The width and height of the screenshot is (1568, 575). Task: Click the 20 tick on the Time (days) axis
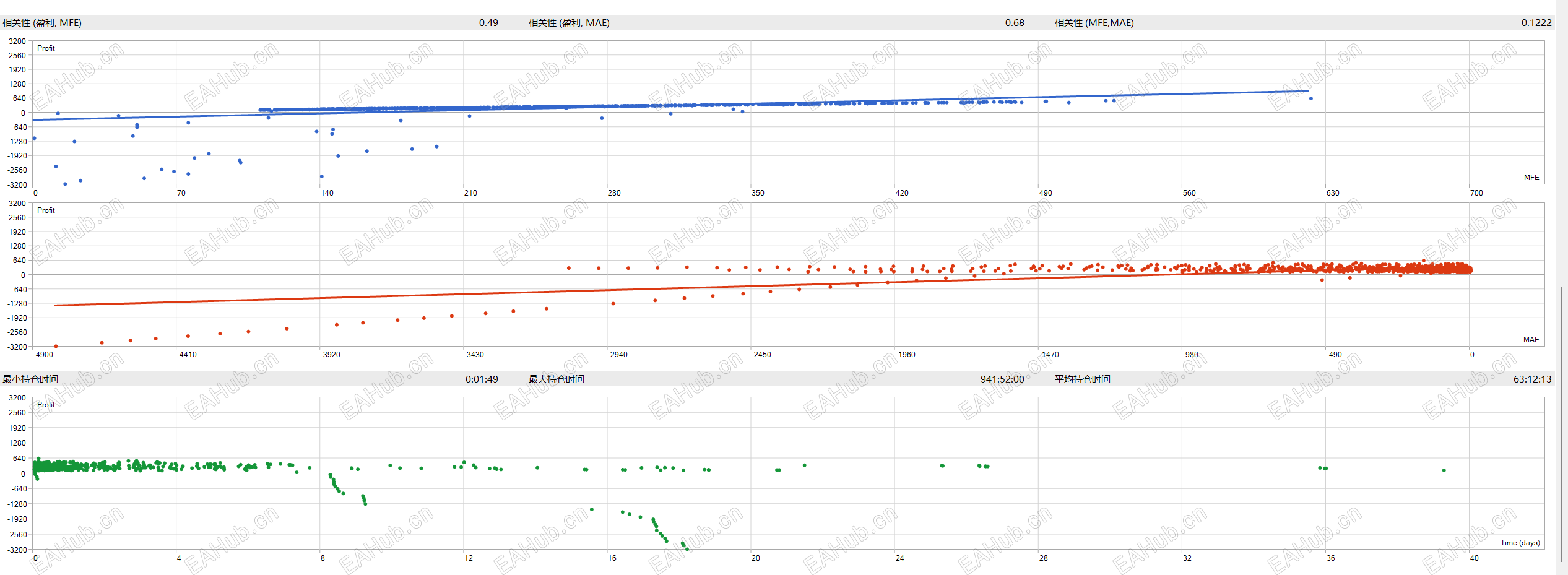[x=756, y=558]
